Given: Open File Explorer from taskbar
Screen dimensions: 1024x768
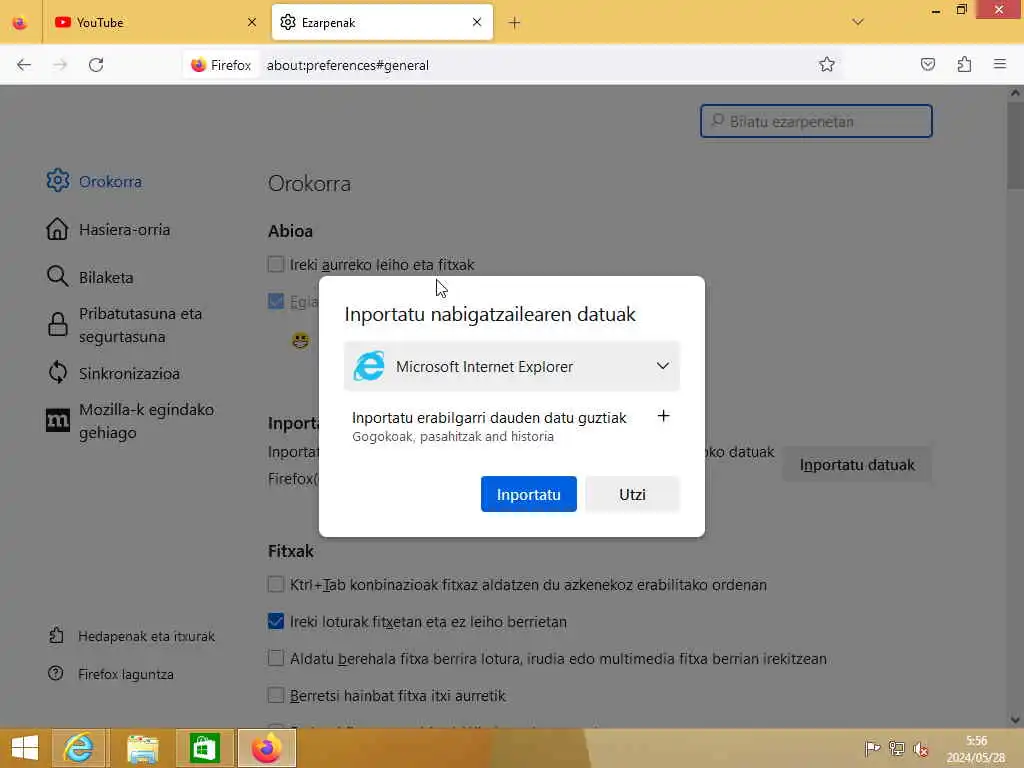Looking at the screenshot, I should [142, 748].
